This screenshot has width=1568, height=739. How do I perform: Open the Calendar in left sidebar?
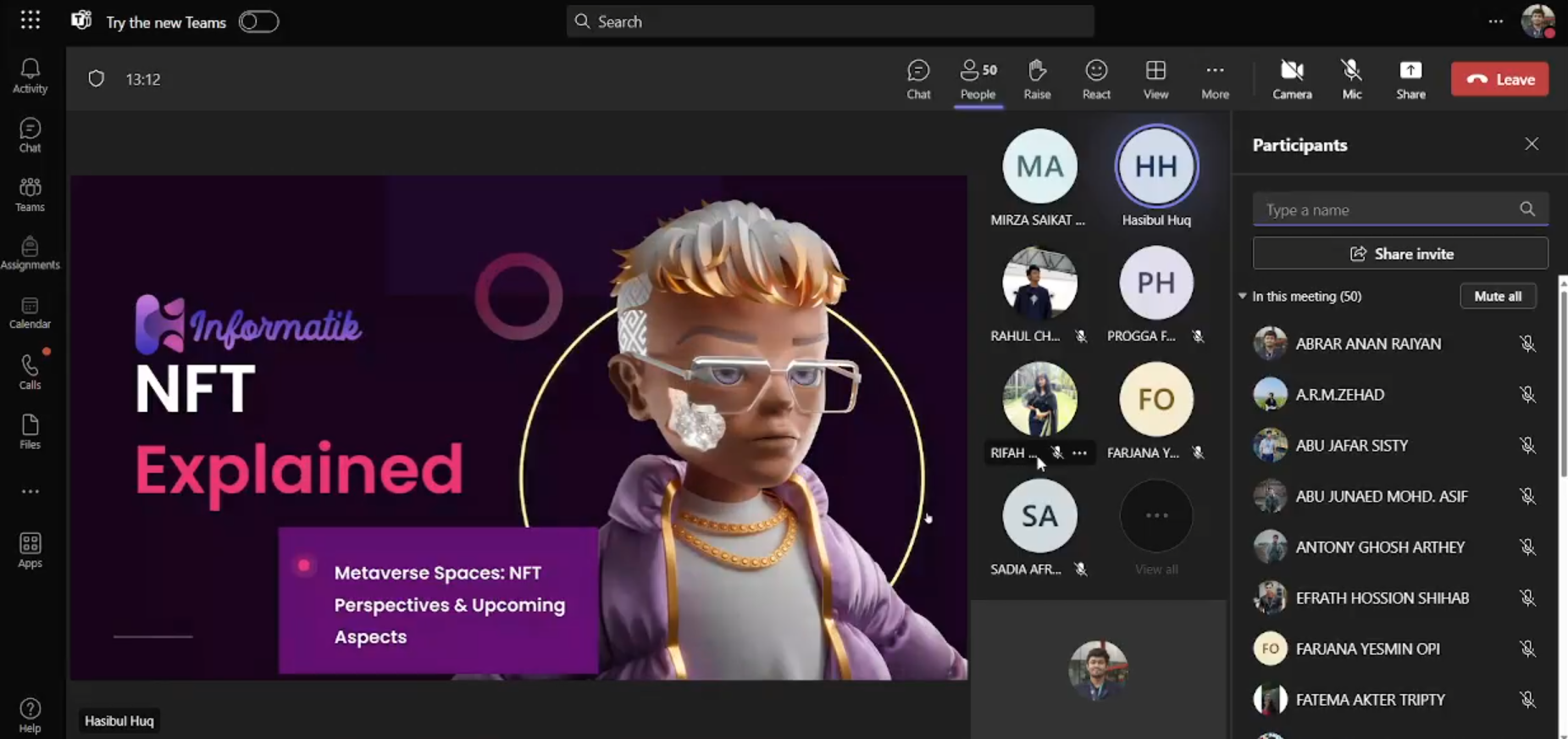tap(30, 313)
